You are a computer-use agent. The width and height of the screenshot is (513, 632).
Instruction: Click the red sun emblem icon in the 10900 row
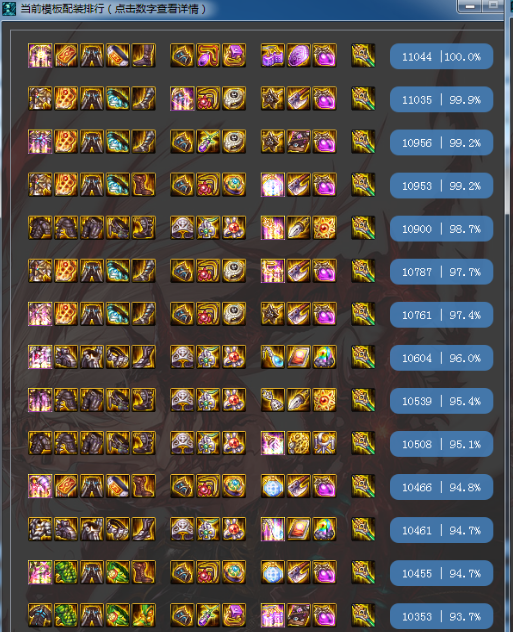tap(324, 228)
